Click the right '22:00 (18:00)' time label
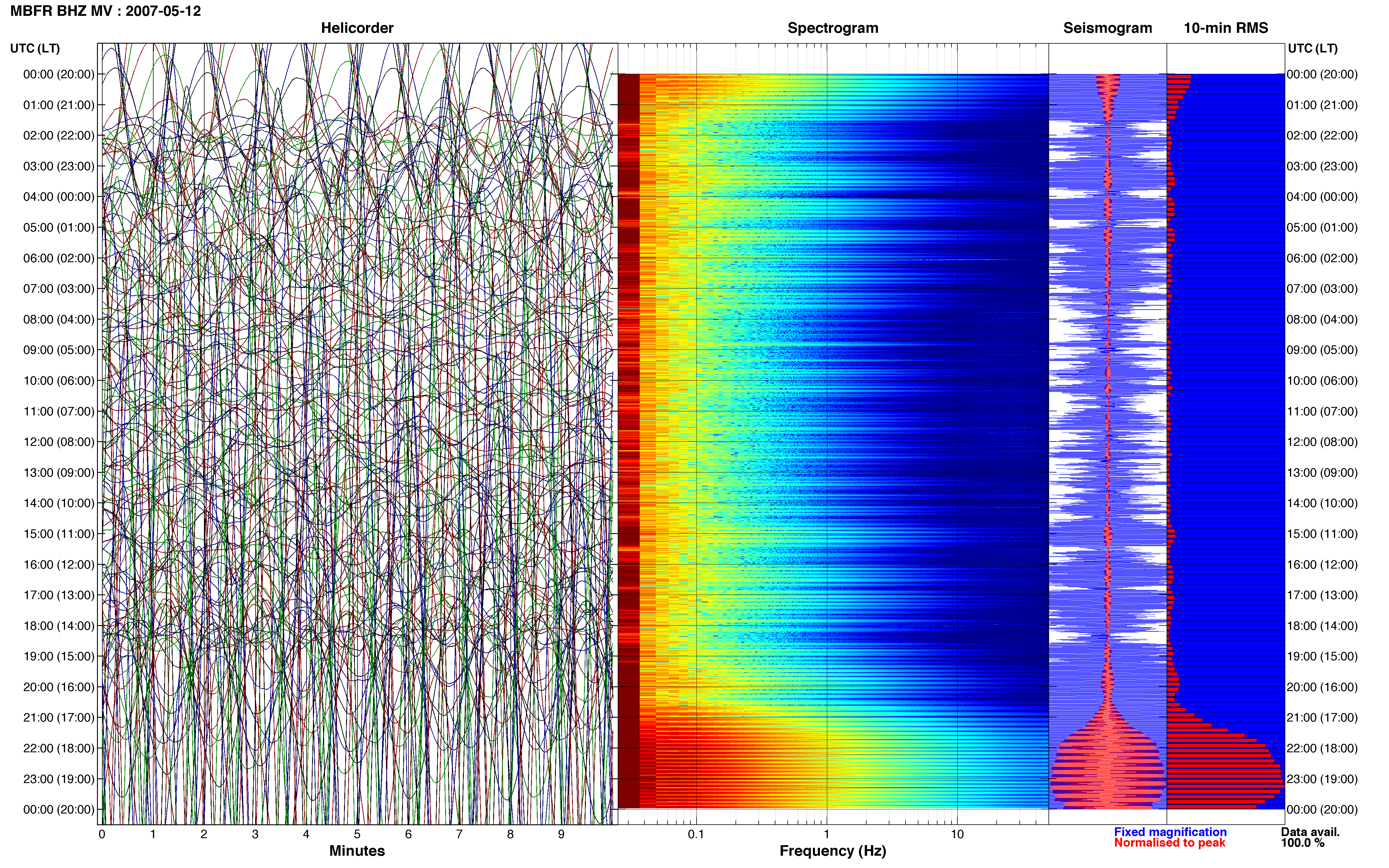The image size is (1389, 868). tap(1322, 748)
